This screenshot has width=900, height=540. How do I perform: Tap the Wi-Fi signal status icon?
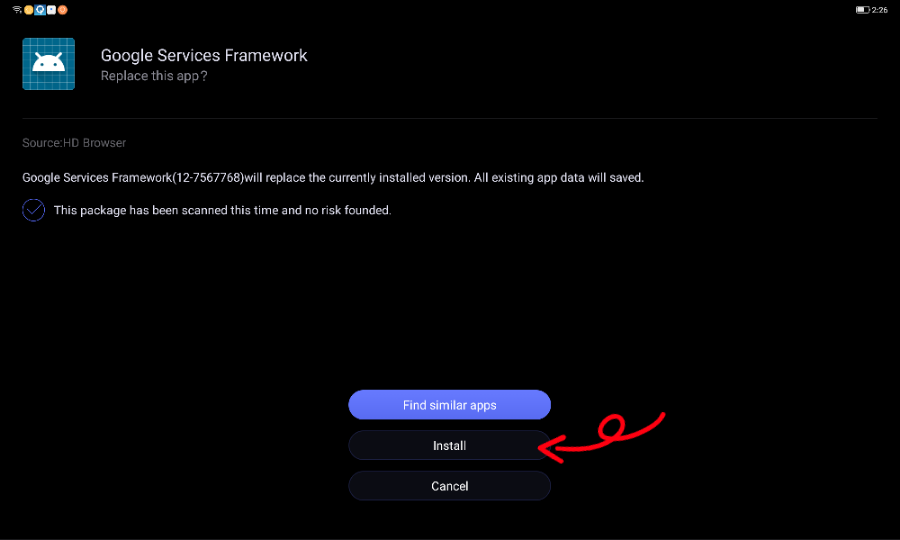click(17, 10)
